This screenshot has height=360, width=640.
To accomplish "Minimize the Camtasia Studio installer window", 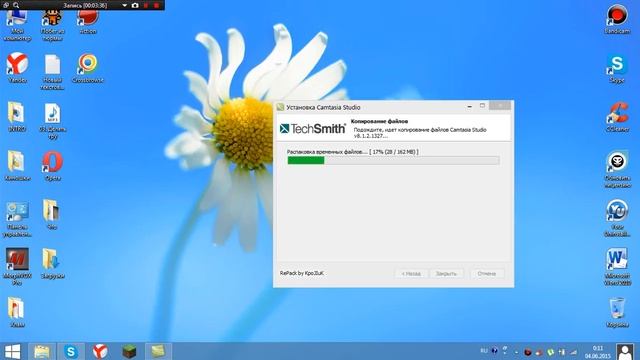I will pyautogui.click(x=469, y=107).
